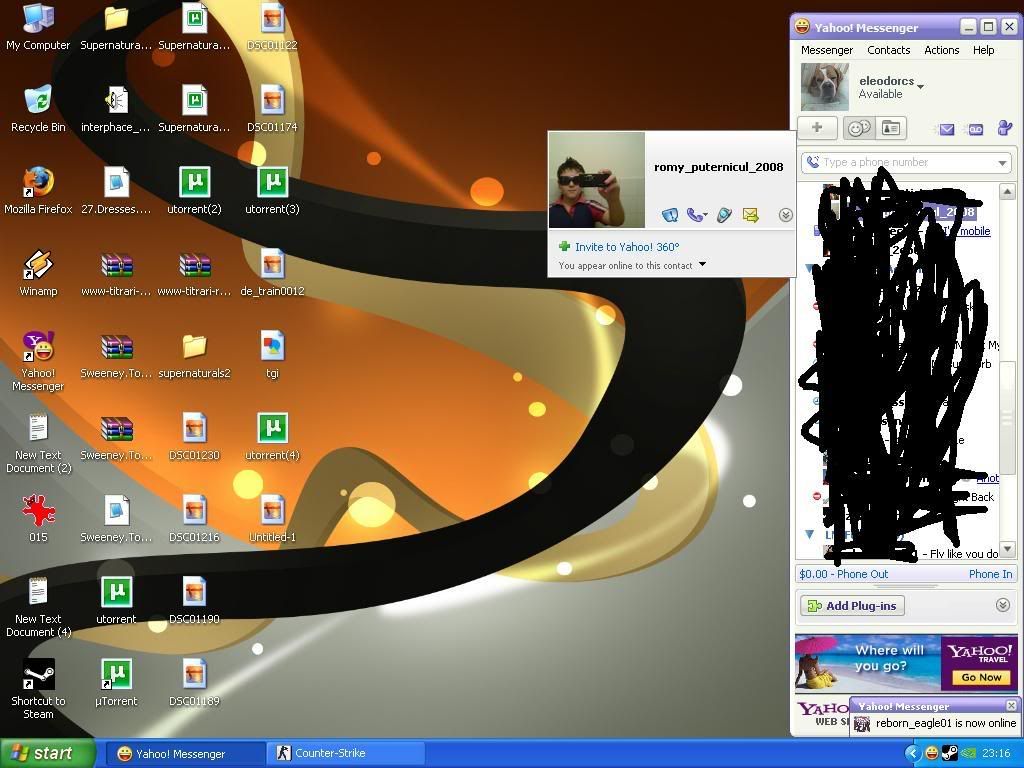Expand the contact card details chevron
Screen dimensions: 1024x768
(786, 215)
